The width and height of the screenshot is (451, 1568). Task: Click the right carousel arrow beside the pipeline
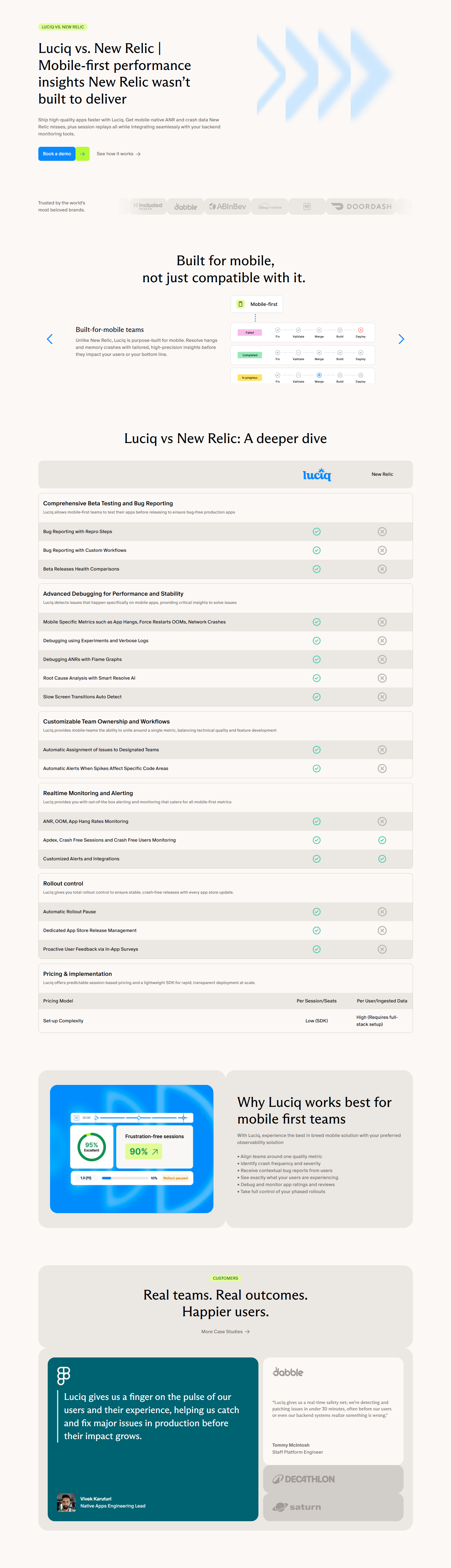pos(402,338)
